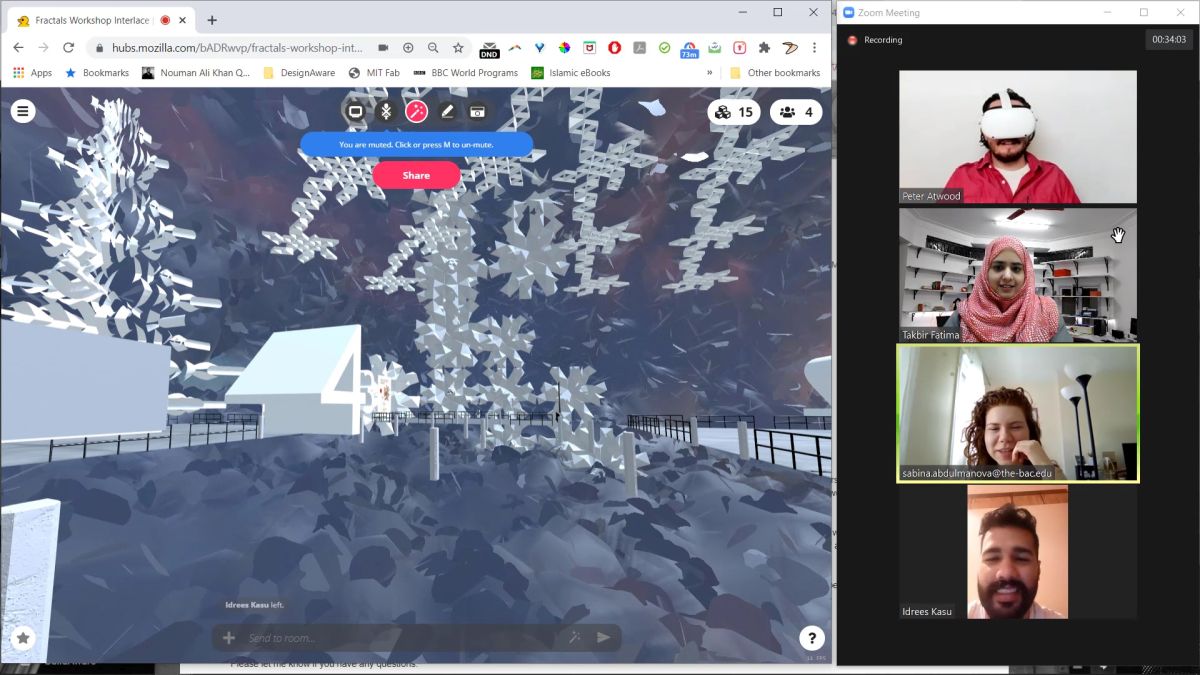Open the MIT Fab bookmark
This screenshot has height=675, width=1200.
click(x=374, y=73)
